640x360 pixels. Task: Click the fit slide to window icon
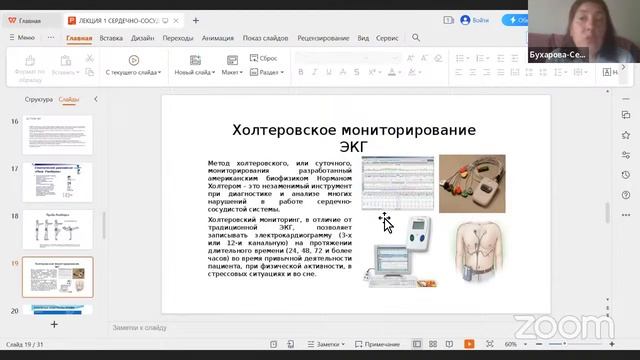coord(490,344)
